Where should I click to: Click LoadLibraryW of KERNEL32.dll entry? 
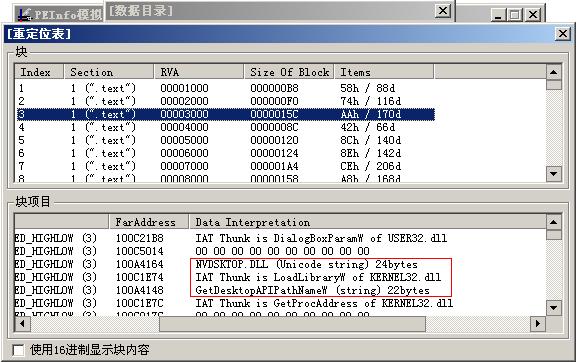[x=318, y=277]
